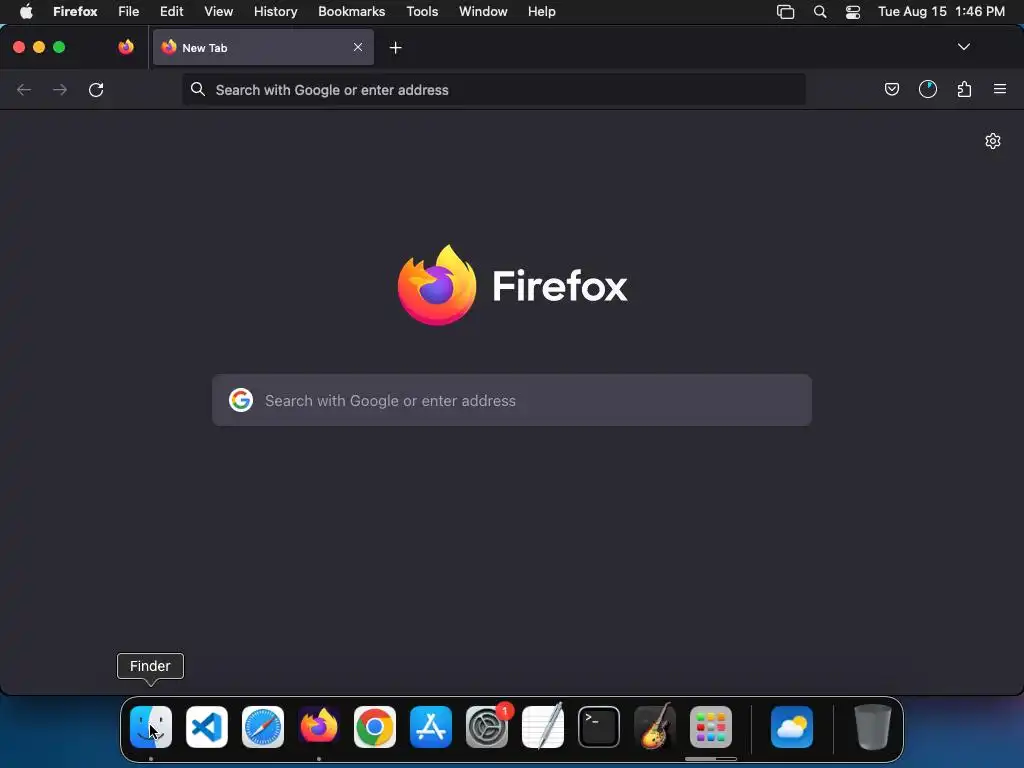Open Control Center in menu bar
The width and height of the screenshot is (1024, 768).
pos(853,12)
